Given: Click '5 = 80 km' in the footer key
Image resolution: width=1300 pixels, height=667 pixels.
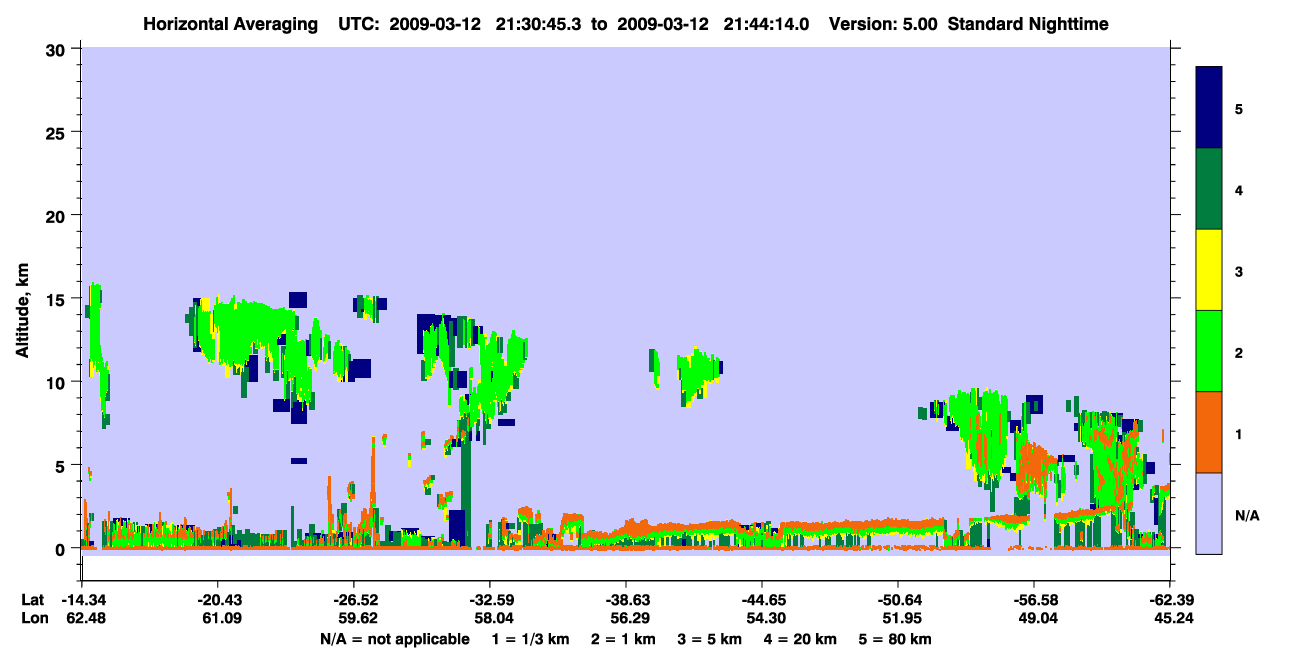Looking at the screenshot, I should 896,639.
